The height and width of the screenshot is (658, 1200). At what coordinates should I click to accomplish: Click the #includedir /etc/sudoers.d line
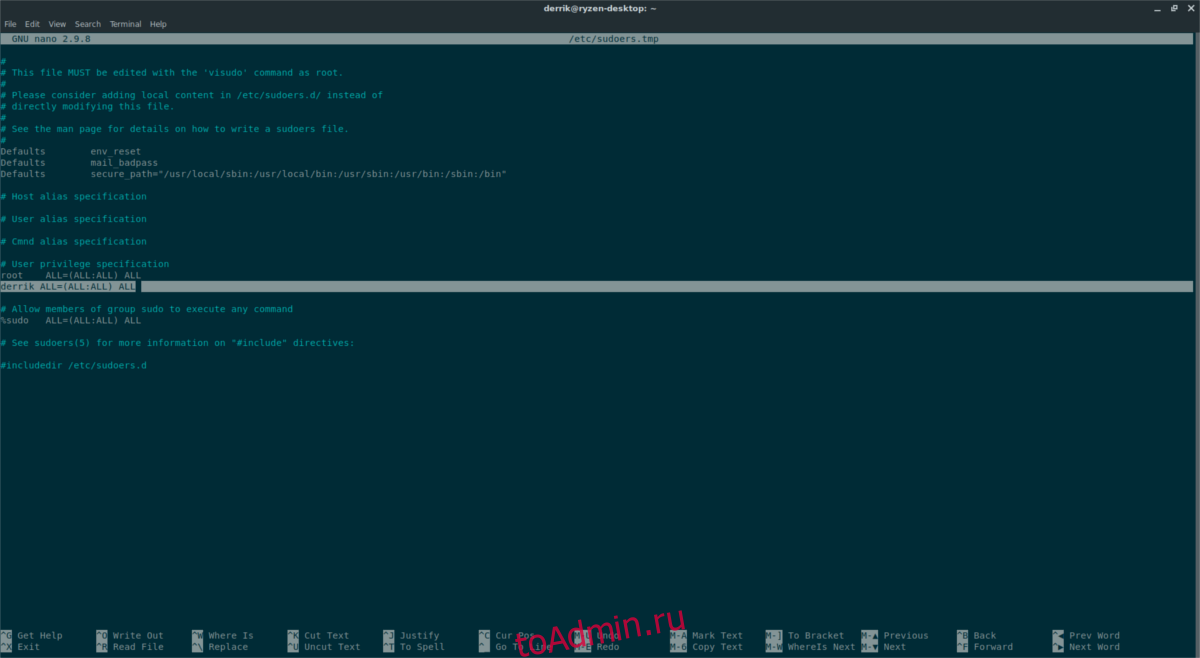coord(73,365)
